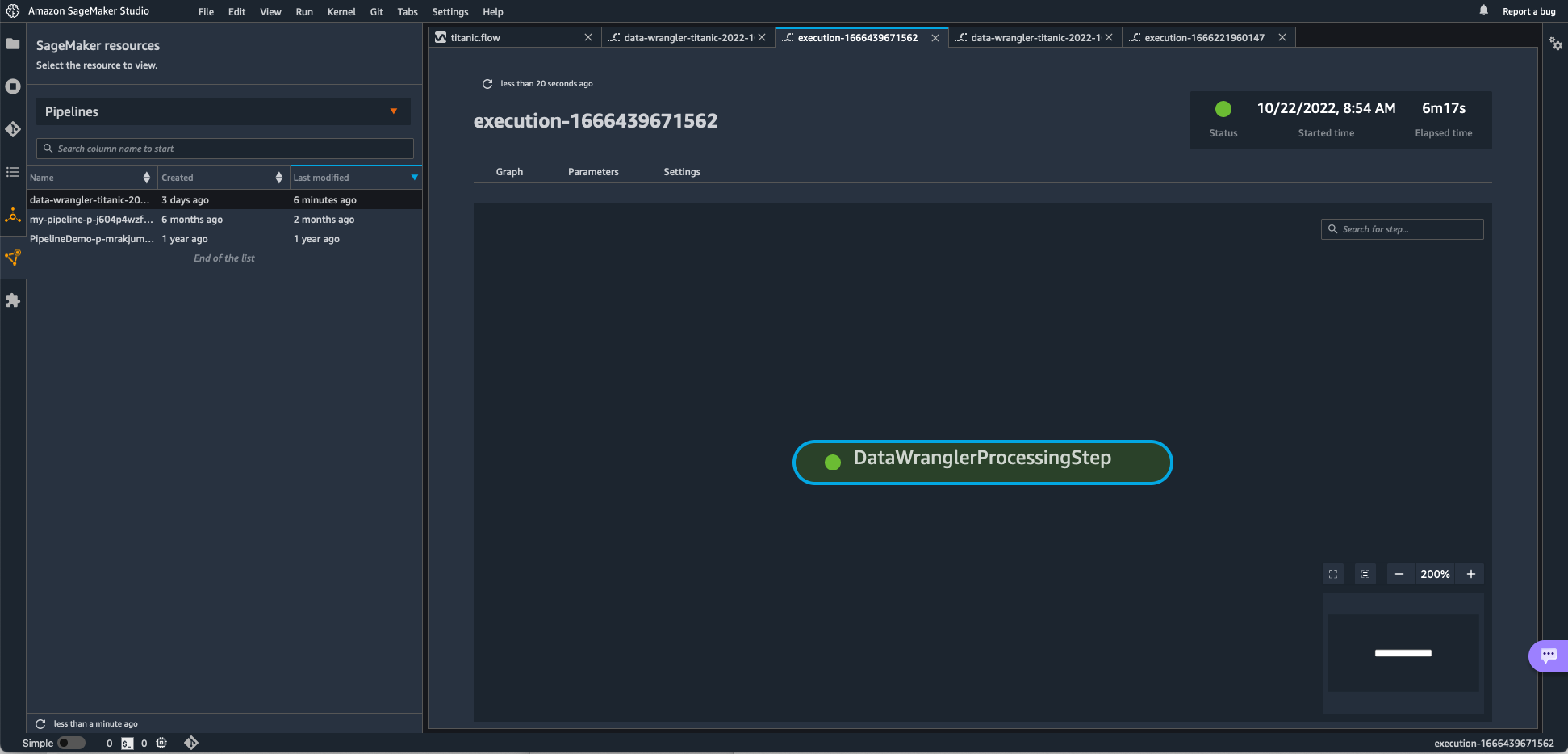The width and height of the screenshot is (1568, 754).
Task: Open the Run menu
Action: [304, 12]
